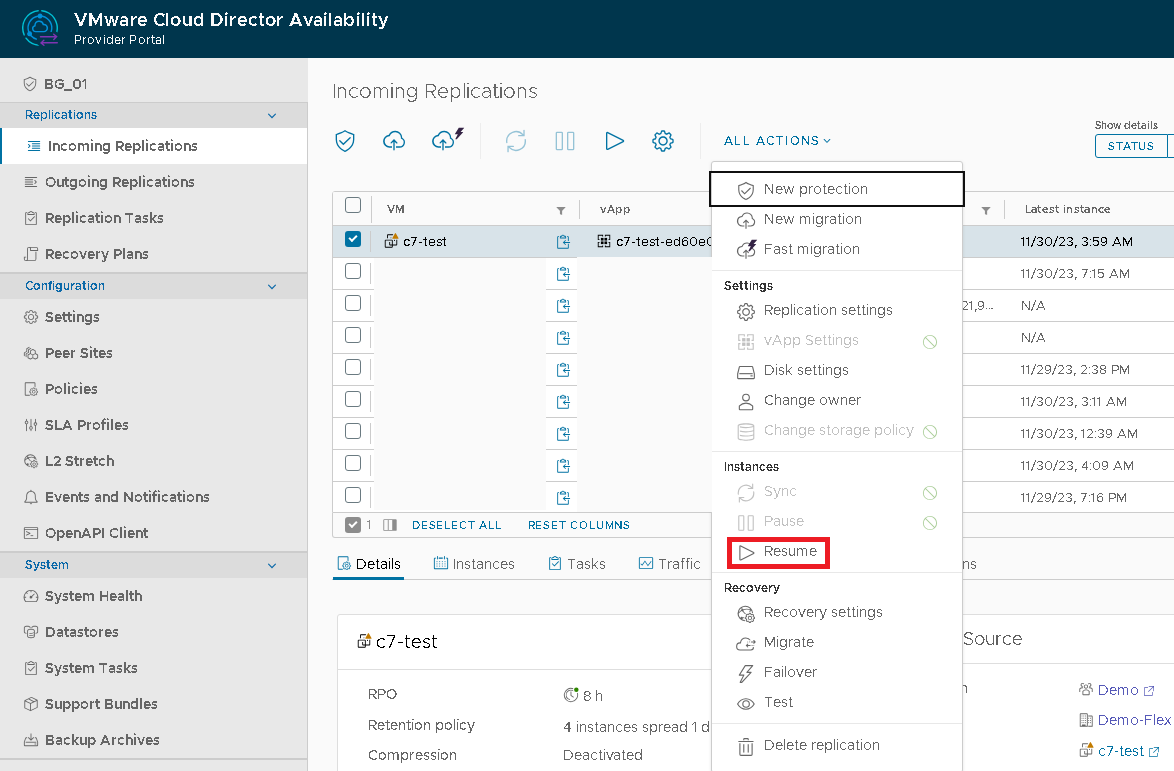The width and height of the screenshot is (1174, 771).
Task: Click copy icon in c7-test row
Action: 563,241
